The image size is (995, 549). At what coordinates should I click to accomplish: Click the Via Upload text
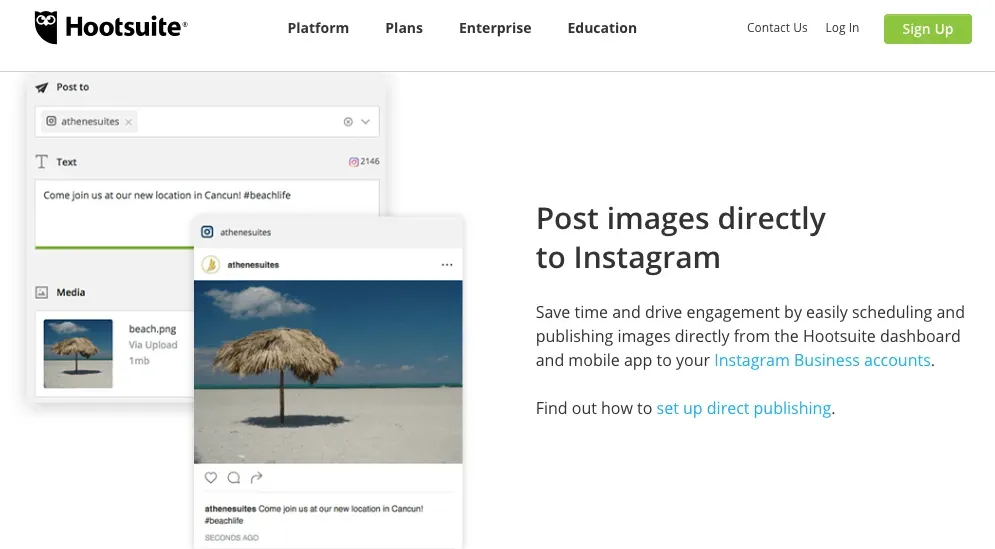coord(153,345)
